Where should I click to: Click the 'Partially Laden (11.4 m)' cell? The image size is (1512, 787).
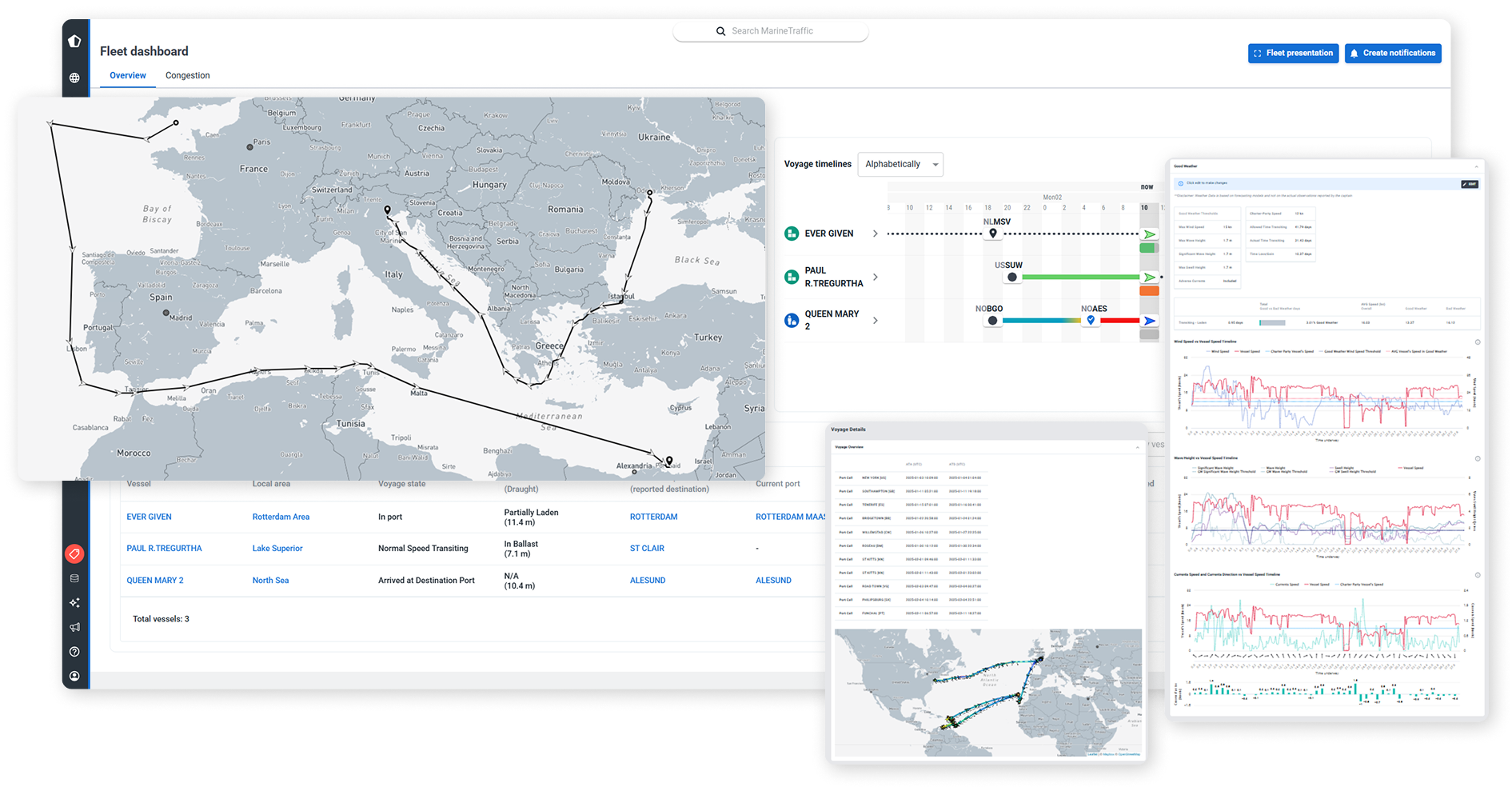531,517
